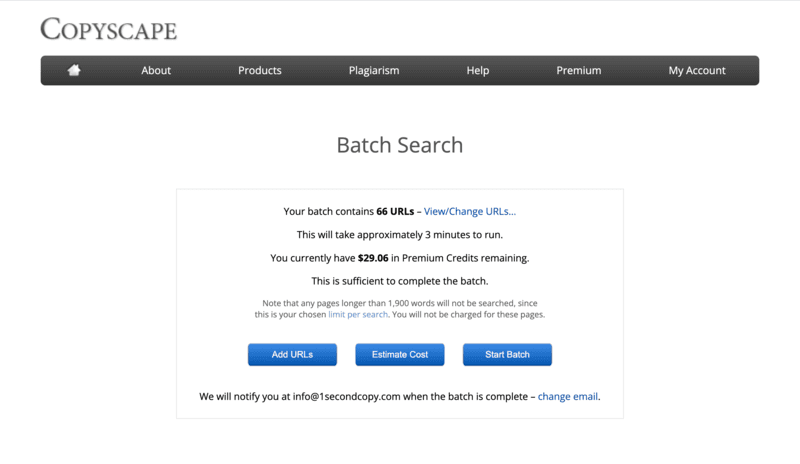The height and width of the screenshot is (464, 800).
Task: Click 'This is sufficient to complete the batch' text
Action: tap(400, 281)
